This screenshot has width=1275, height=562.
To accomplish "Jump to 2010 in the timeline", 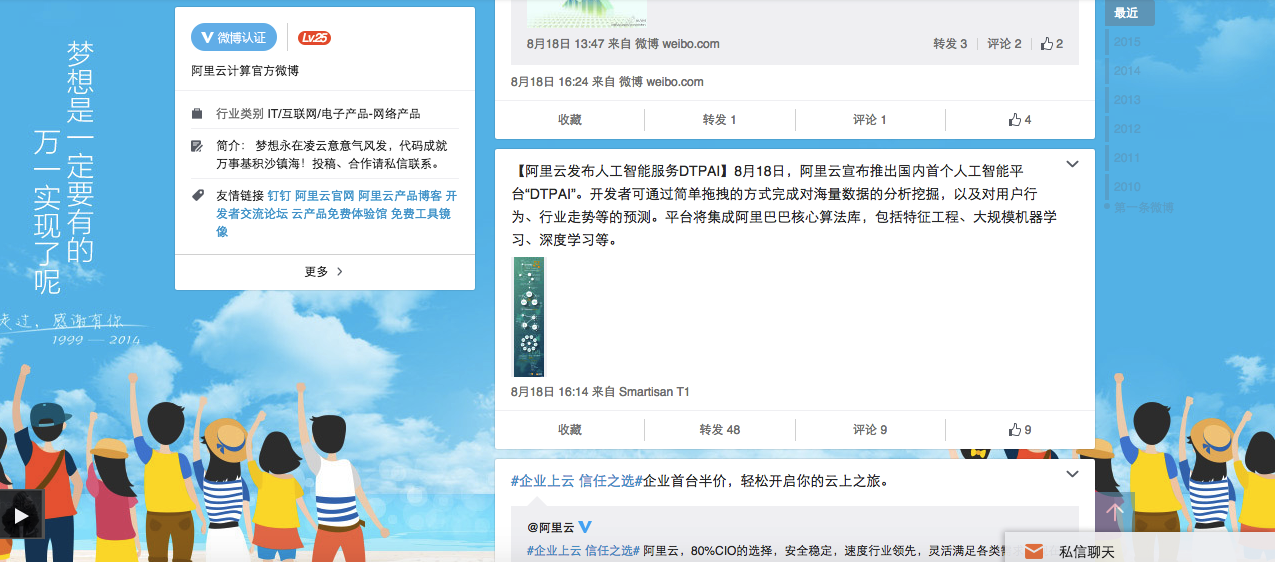I will pos(1127,187).
